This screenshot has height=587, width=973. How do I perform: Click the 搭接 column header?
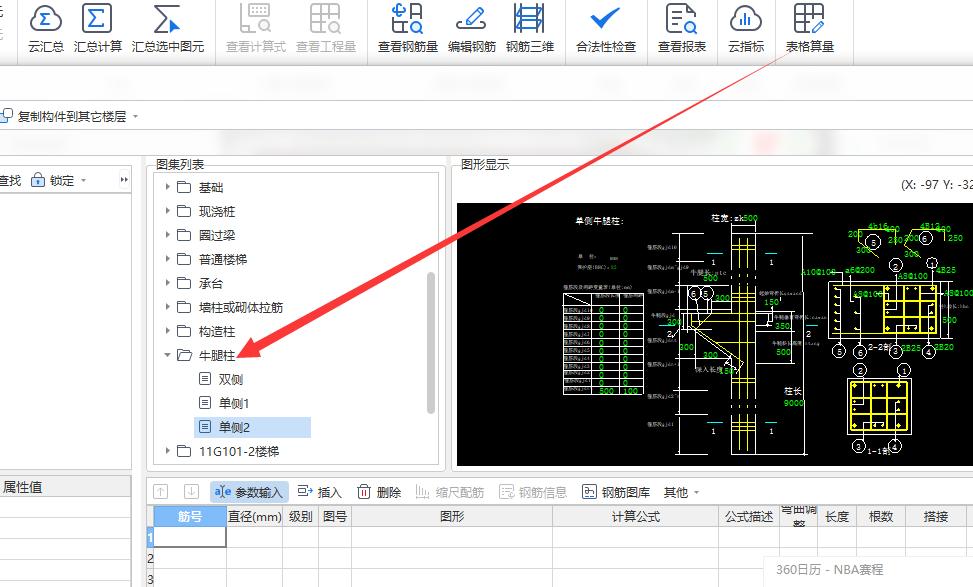click(x=936, y=516)
